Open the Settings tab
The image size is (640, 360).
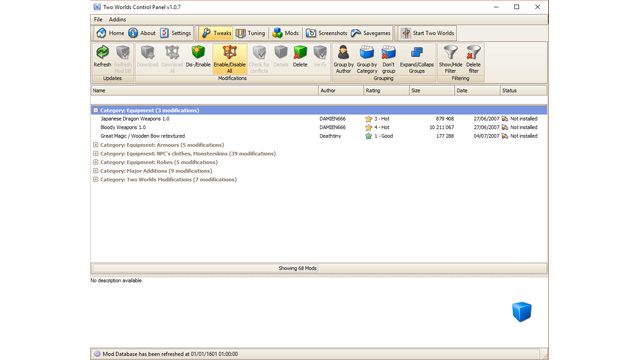click(x=176, y=33)
